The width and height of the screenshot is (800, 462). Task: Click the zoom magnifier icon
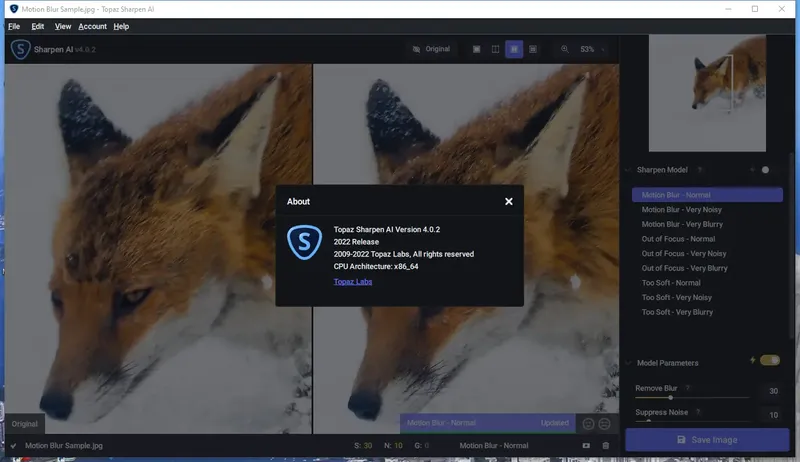click(x=565, y=49)
